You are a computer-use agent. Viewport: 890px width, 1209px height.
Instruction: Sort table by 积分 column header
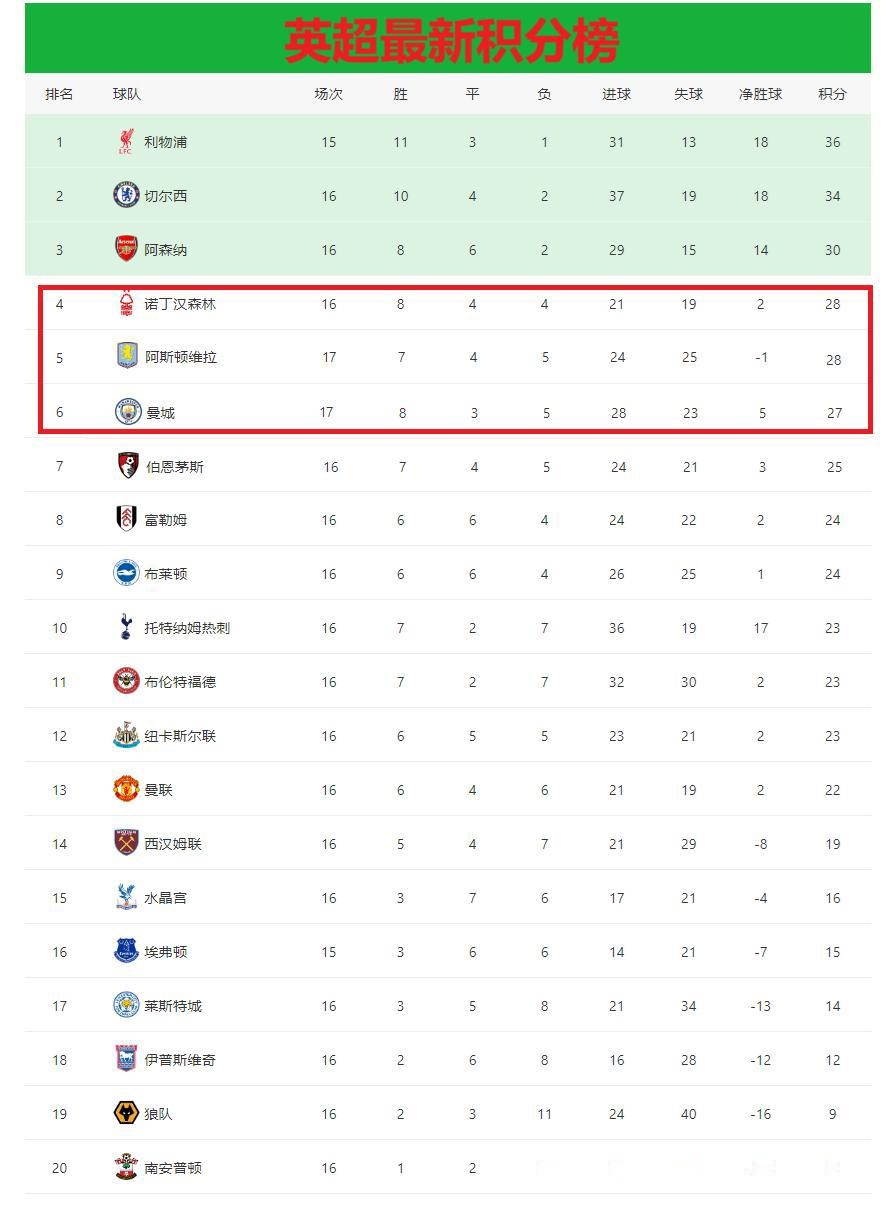tap(832, 94)
